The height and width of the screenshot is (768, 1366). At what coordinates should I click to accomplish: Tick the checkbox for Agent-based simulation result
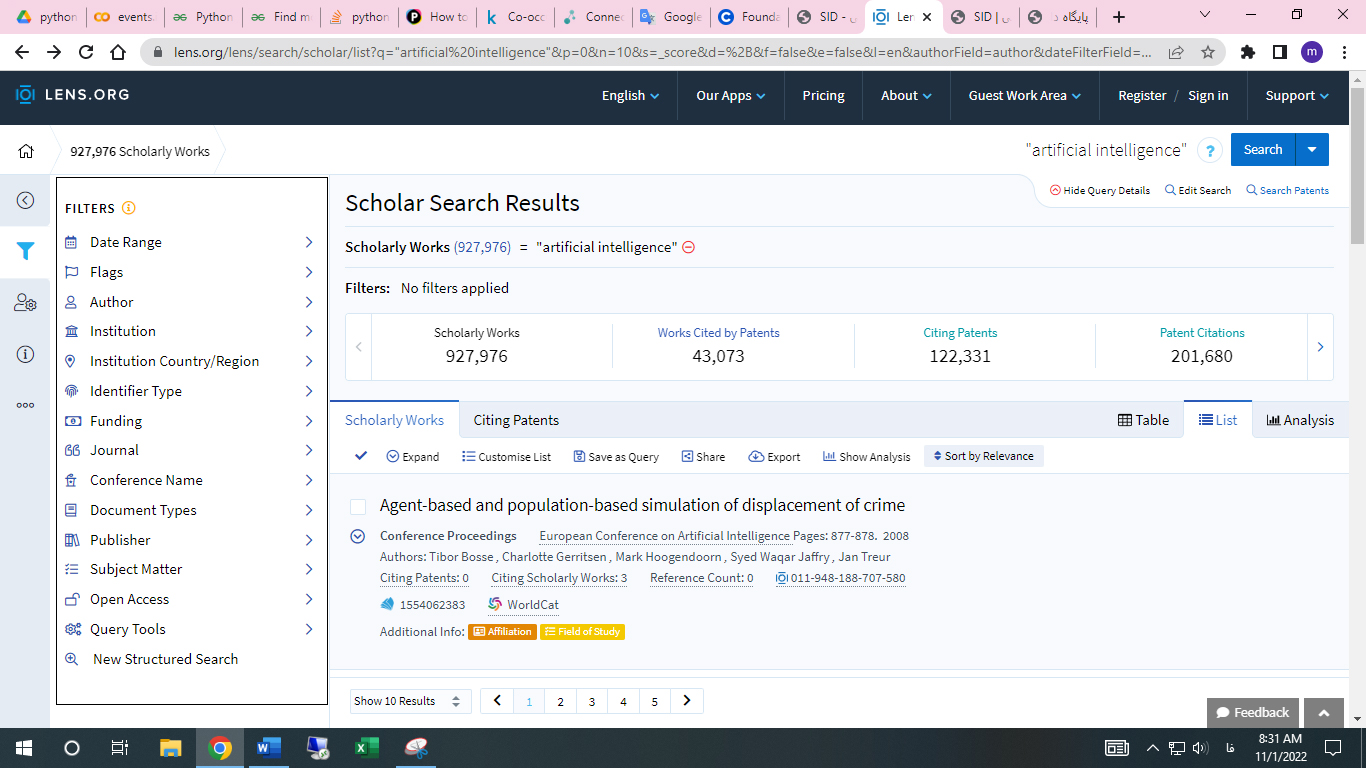[x=358, y=506]
